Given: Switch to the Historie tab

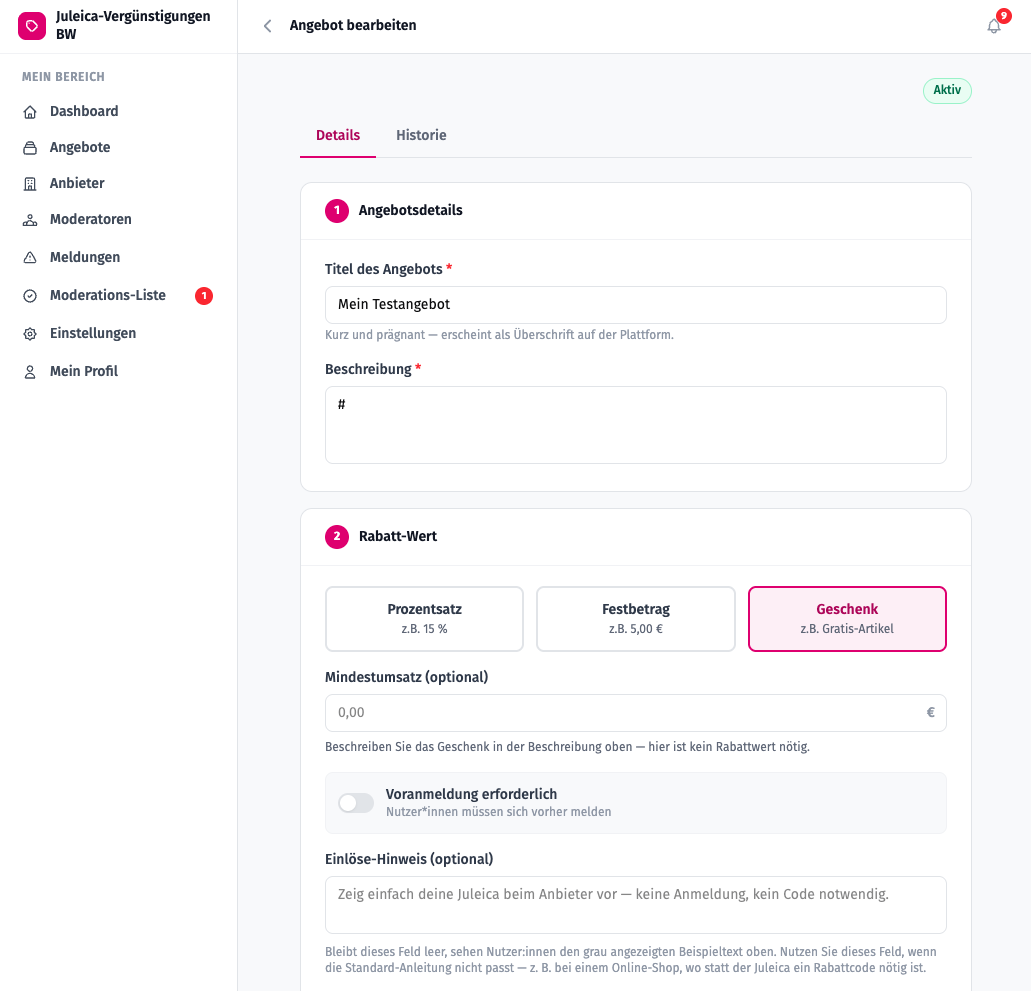Looking at the screenshot, I should click(421, 135).
